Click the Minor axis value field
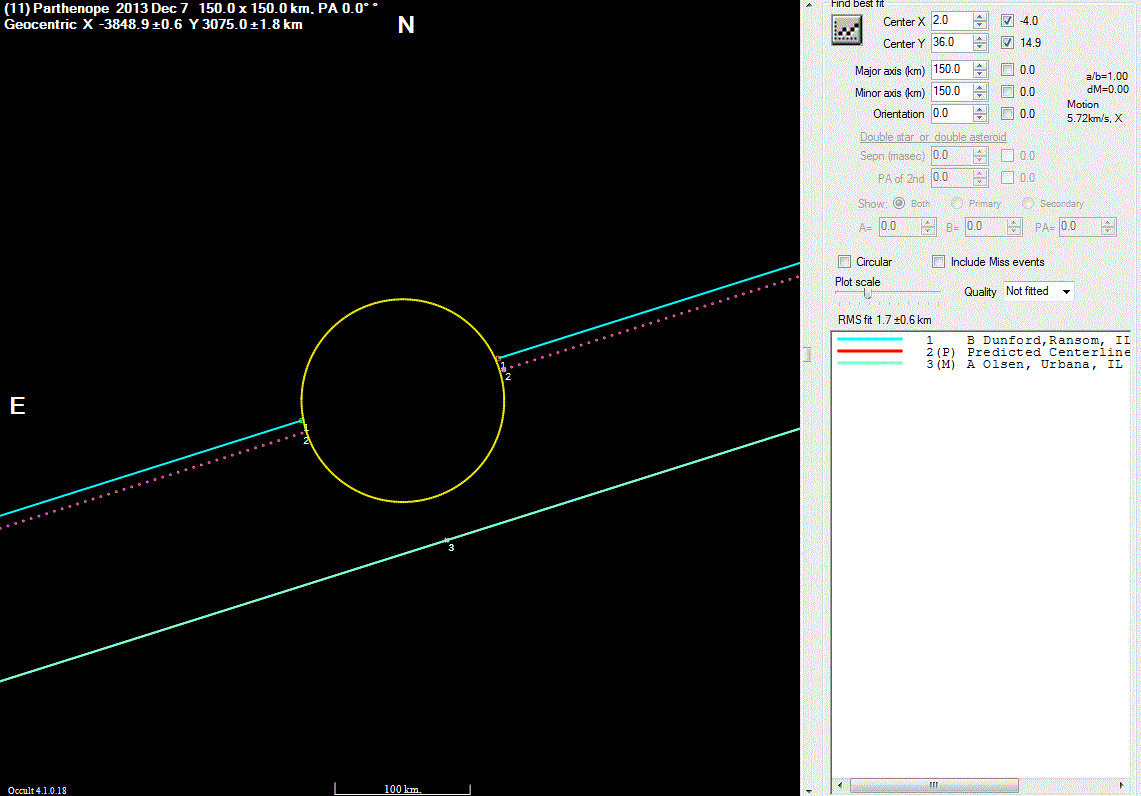The image size is (1141, 796). pyautogui.click(x=952, y=91)
